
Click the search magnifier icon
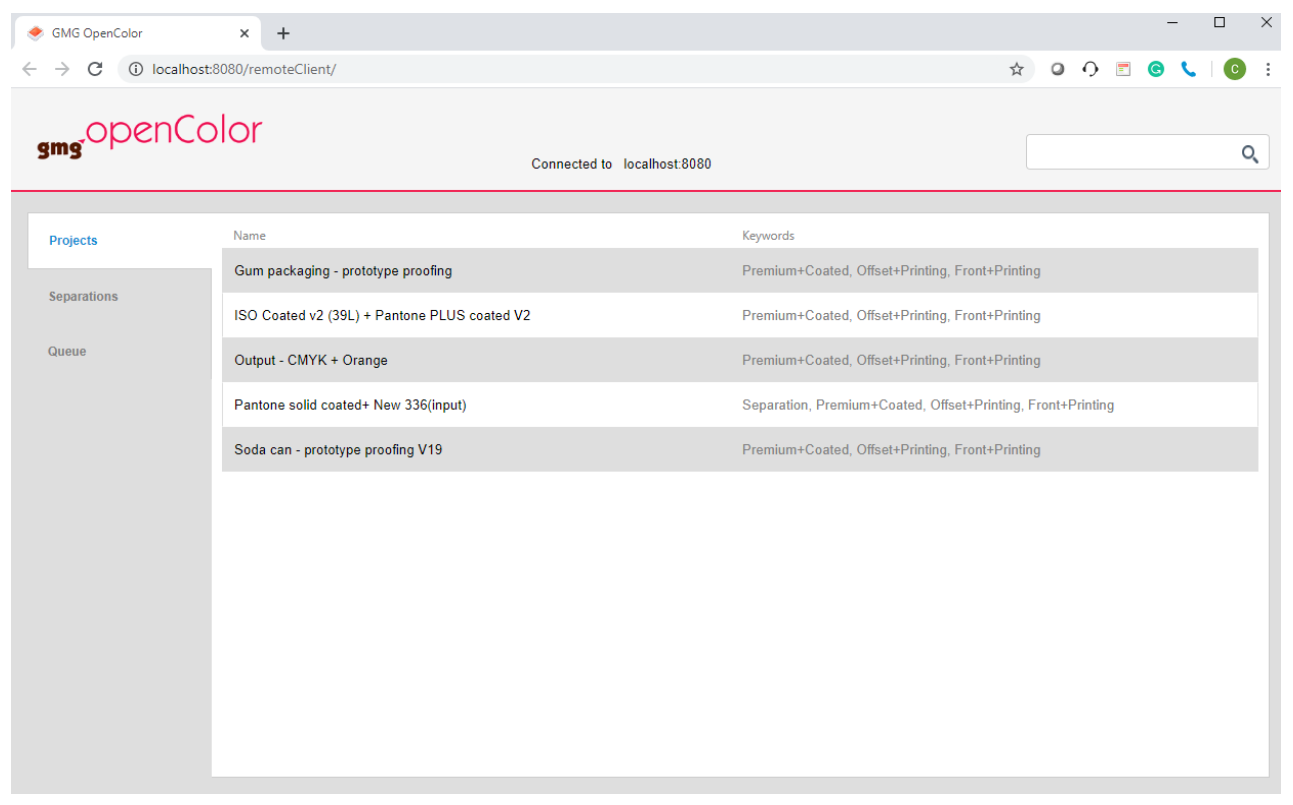point(1249,153)
